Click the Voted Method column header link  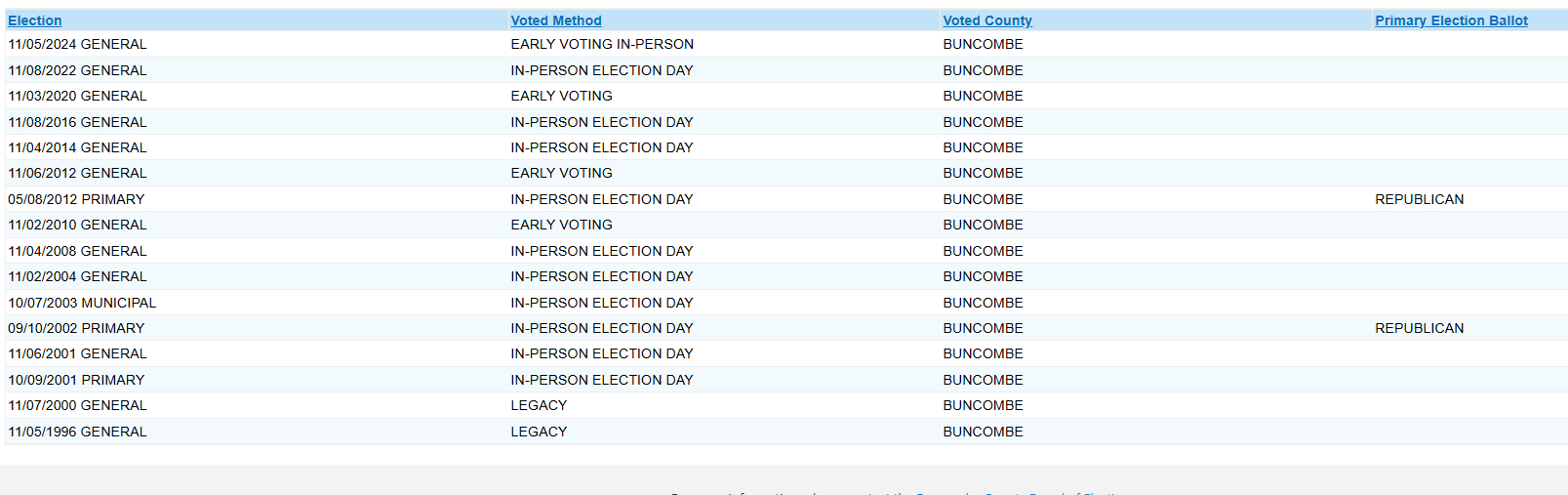556,21
